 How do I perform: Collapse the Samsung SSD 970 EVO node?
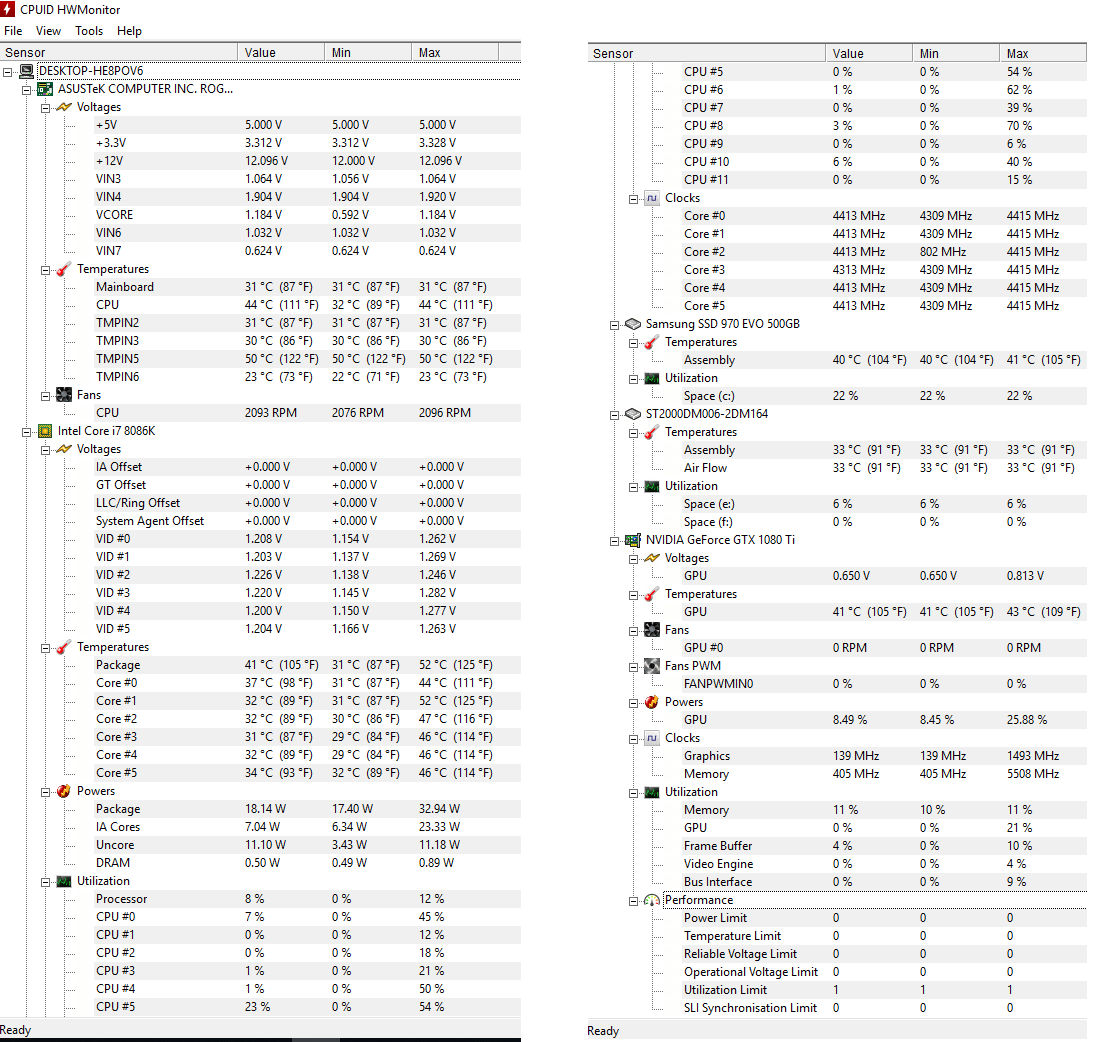(x=615, y=325)
